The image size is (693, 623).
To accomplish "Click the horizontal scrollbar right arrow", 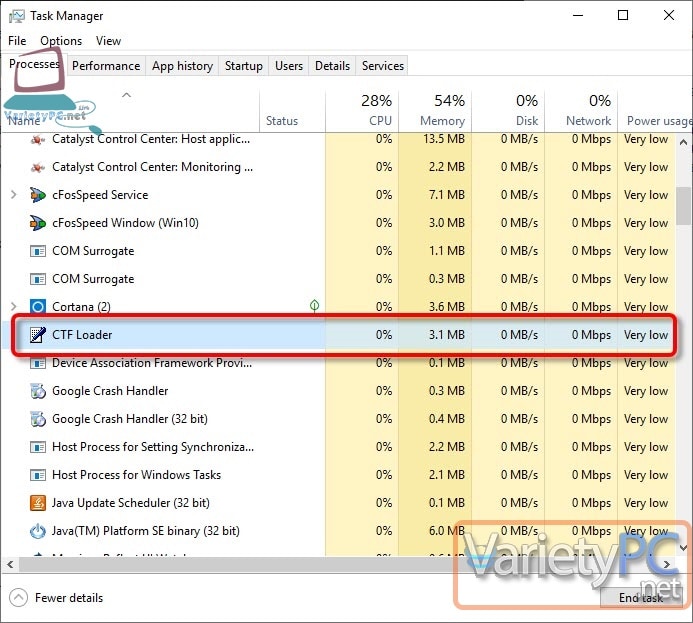I will pos(666,564).
